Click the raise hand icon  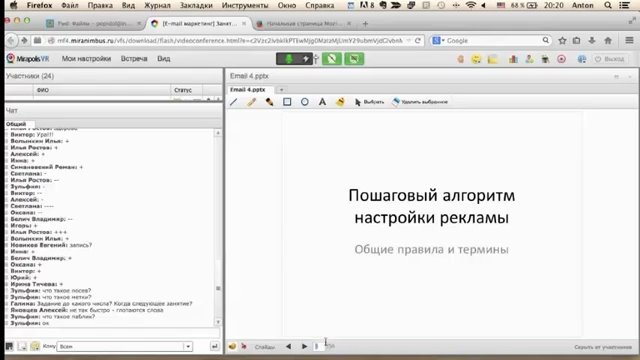pos(460,59)
